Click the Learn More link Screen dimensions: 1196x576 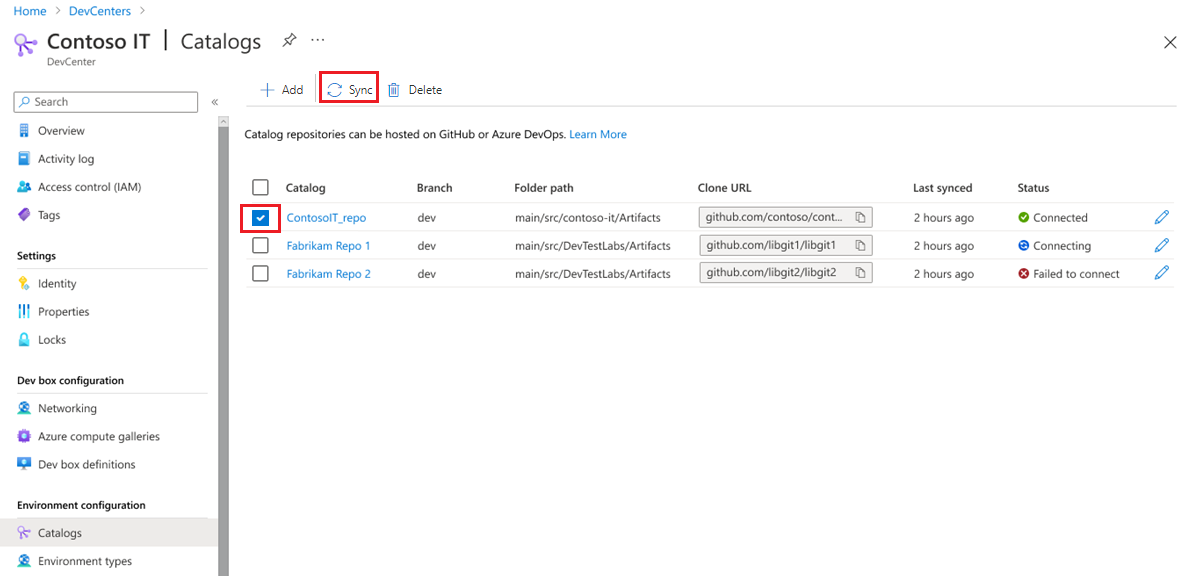pyautogui.click(x=598, y=134)
